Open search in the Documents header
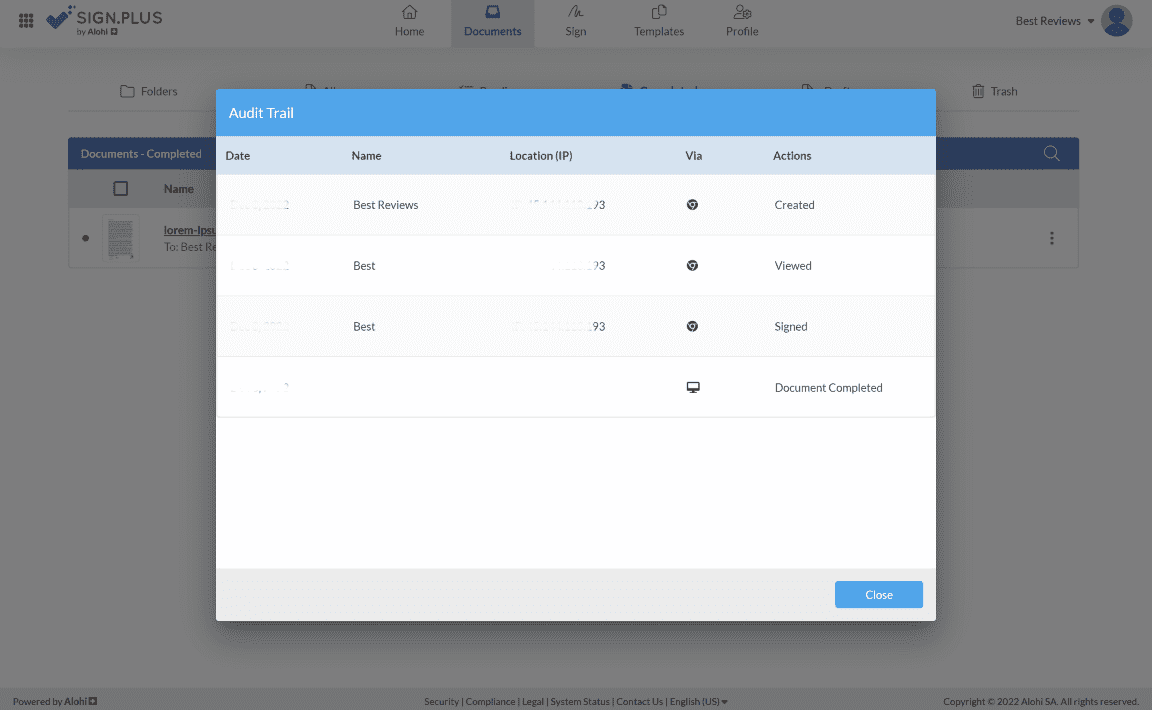Viewport: 1152px width, 710px height. click(x=1051, y=154)
